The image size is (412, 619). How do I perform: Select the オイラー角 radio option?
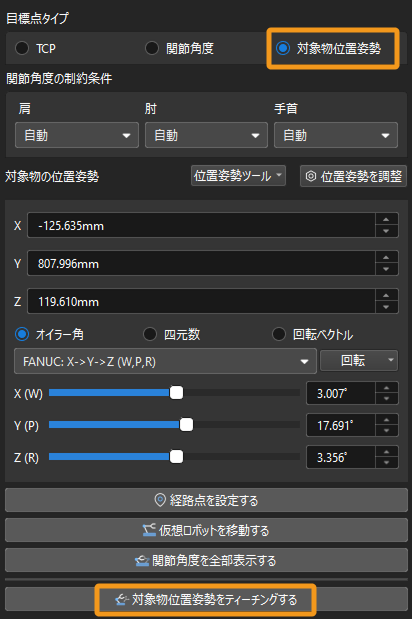coord(22,334)
